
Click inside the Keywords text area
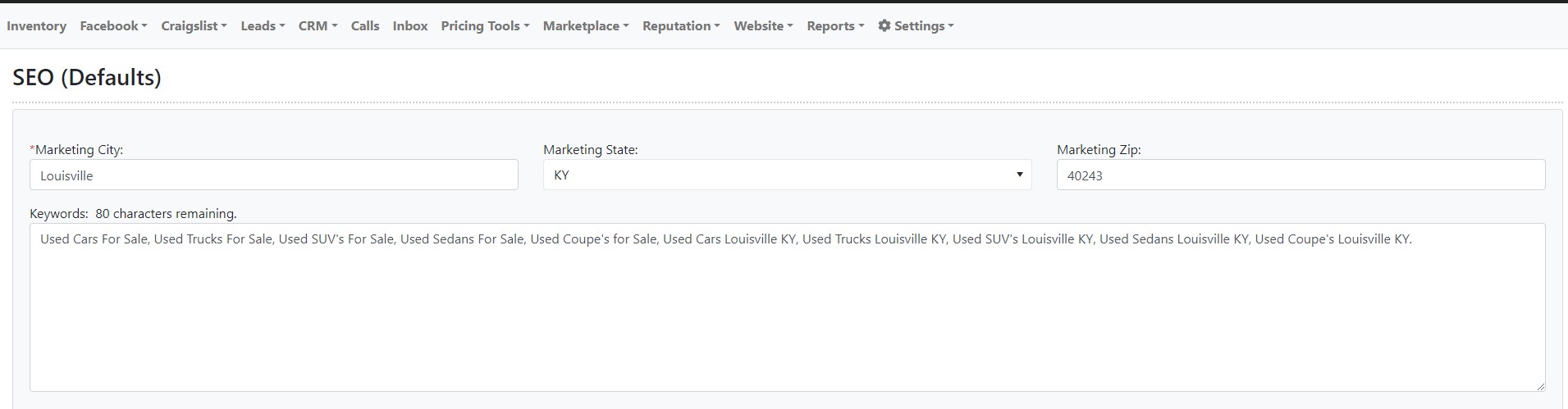pyautogui.click(x=786, y=311)
